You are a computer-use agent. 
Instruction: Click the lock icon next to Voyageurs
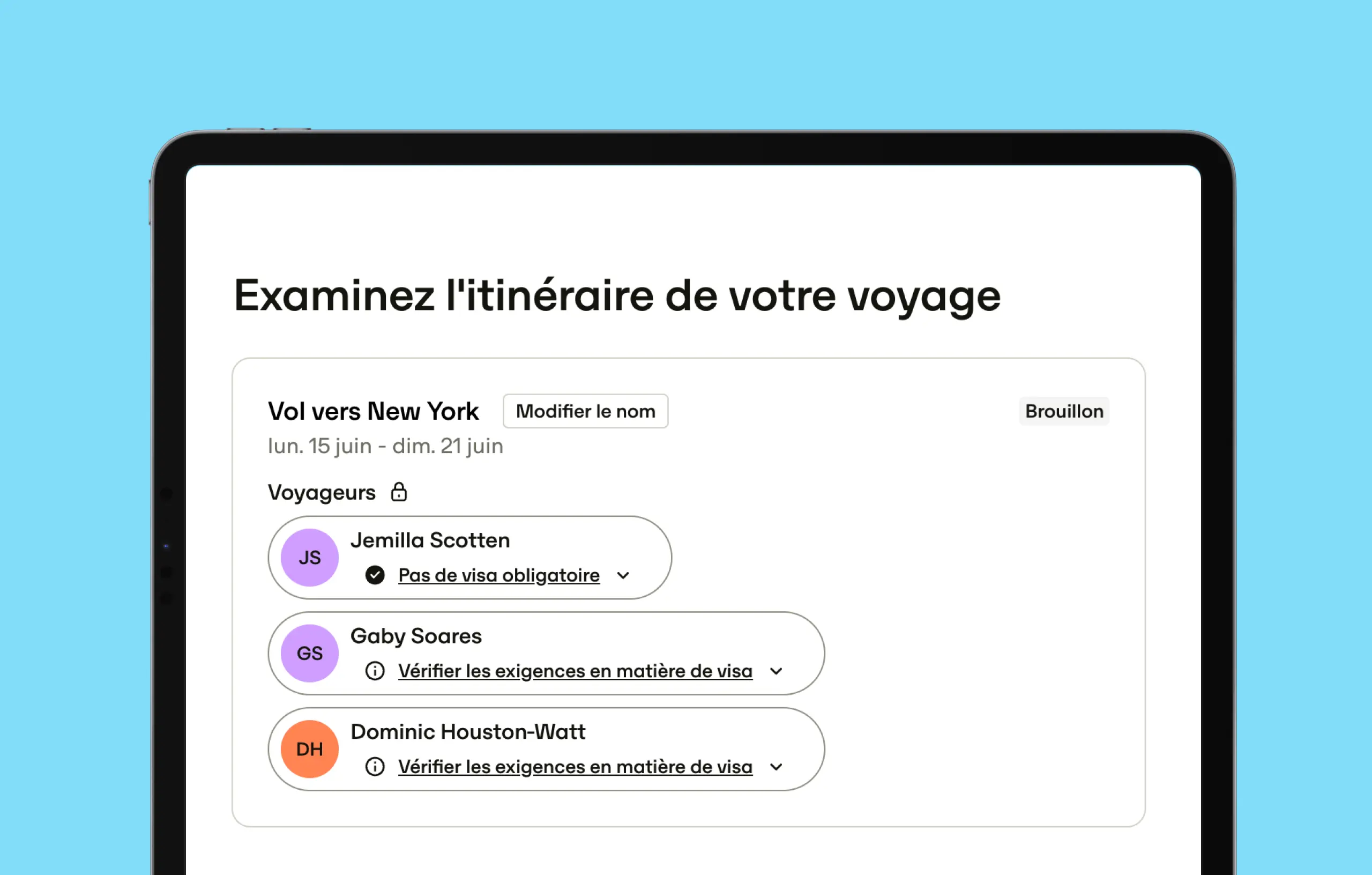[x=399, y=492]
